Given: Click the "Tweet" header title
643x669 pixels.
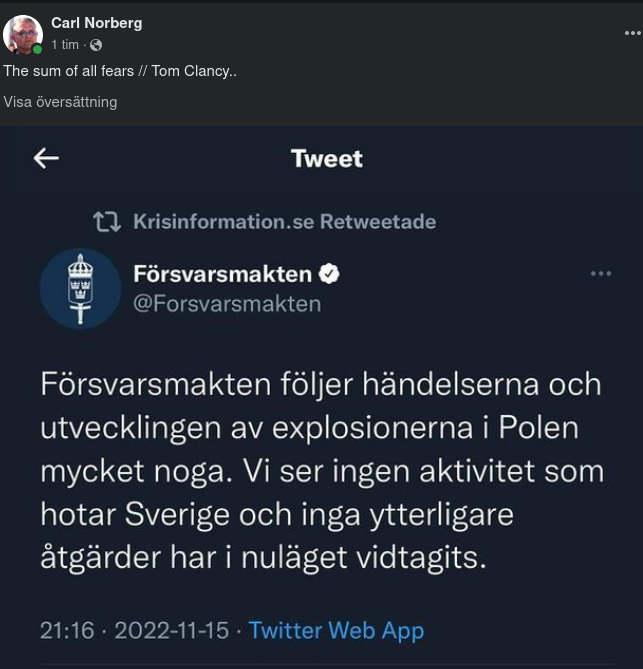Looking at the screenshot, I should tap(326, 158).
